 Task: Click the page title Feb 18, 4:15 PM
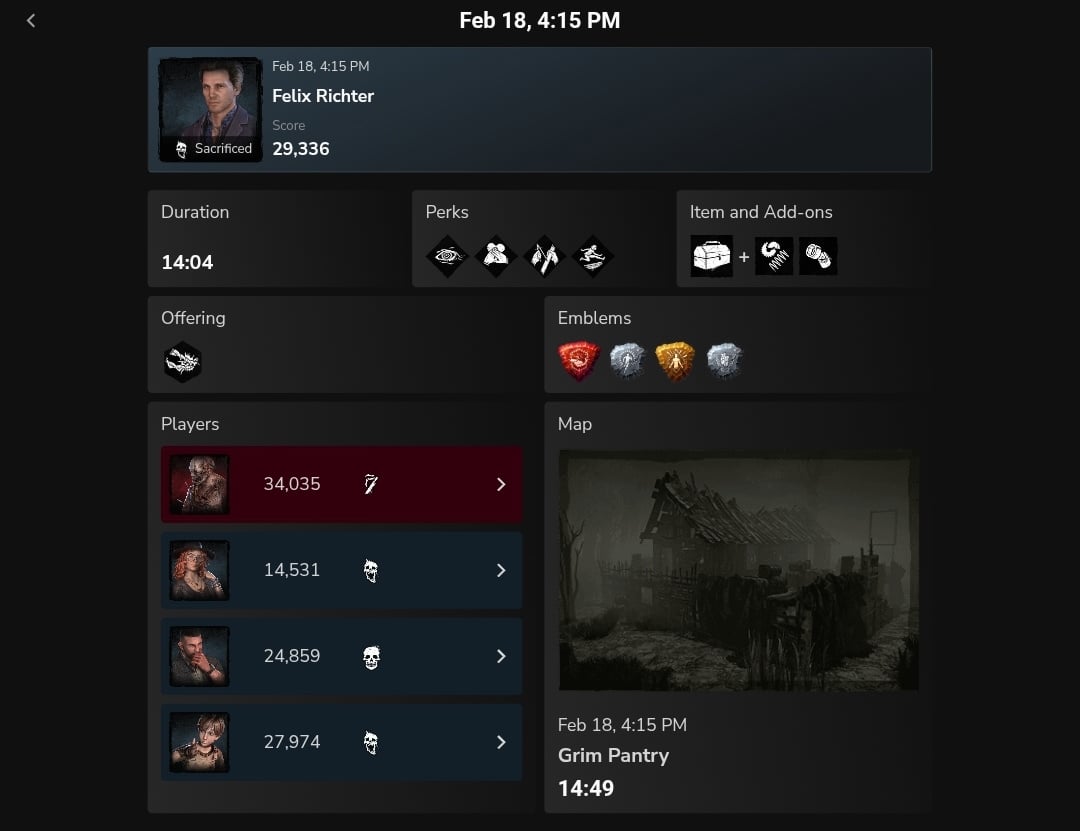click(540, 21)
